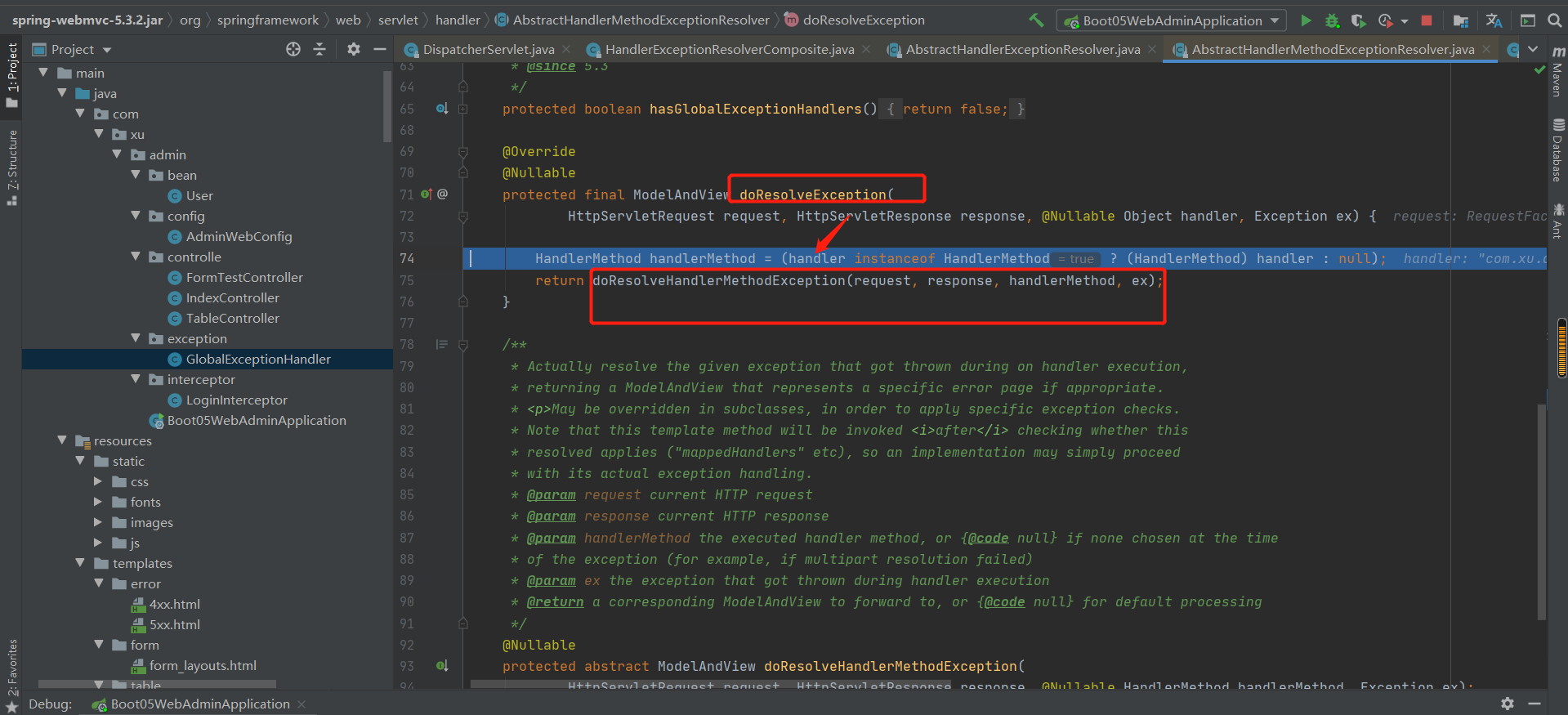Expand the fonts folder
Image resolution: width=1568 pixels, height=715 pixels.
(x=98, y=502)
